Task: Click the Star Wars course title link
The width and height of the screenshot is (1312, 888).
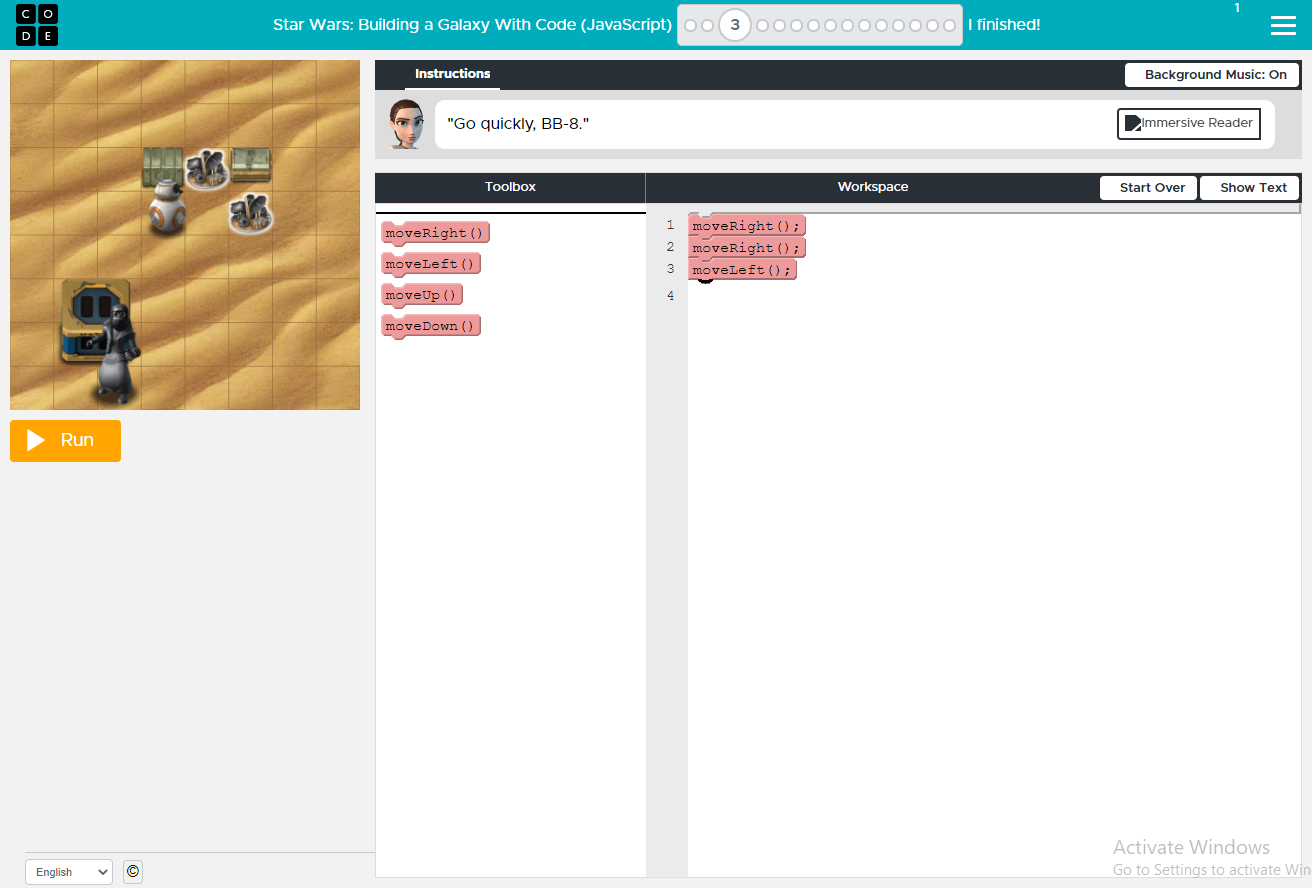Action: (x=472, y=25)
